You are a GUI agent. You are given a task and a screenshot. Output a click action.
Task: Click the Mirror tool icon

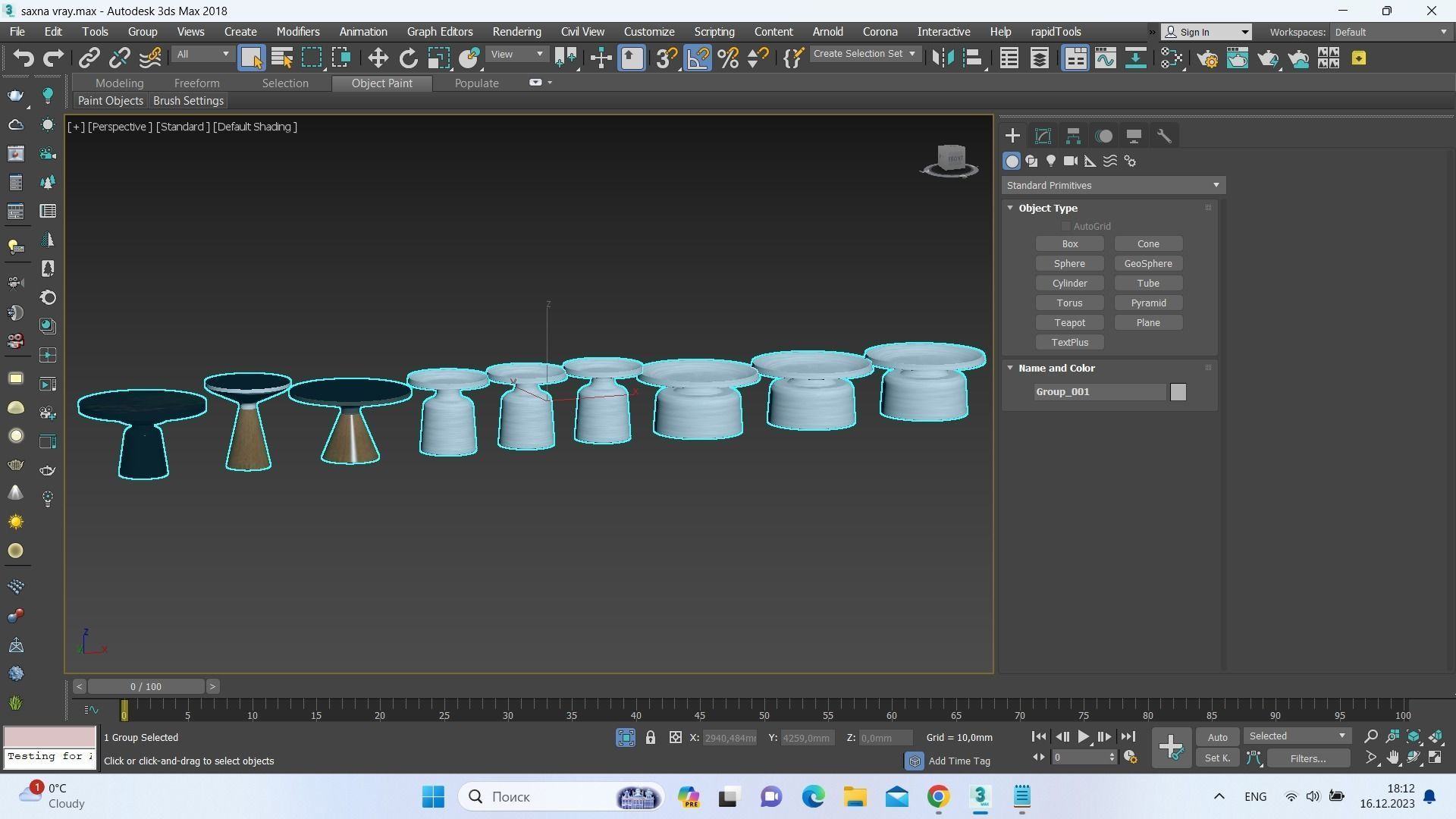tap(943, 58)
